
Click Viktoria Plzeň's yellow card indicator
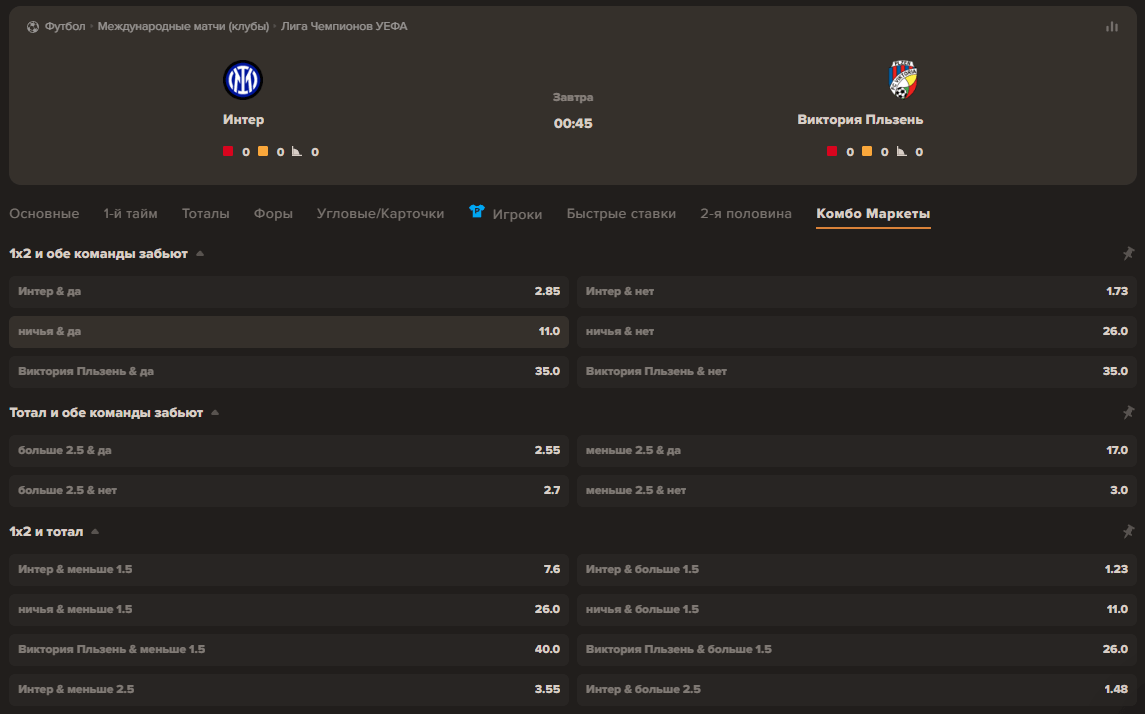coord(867,151)
